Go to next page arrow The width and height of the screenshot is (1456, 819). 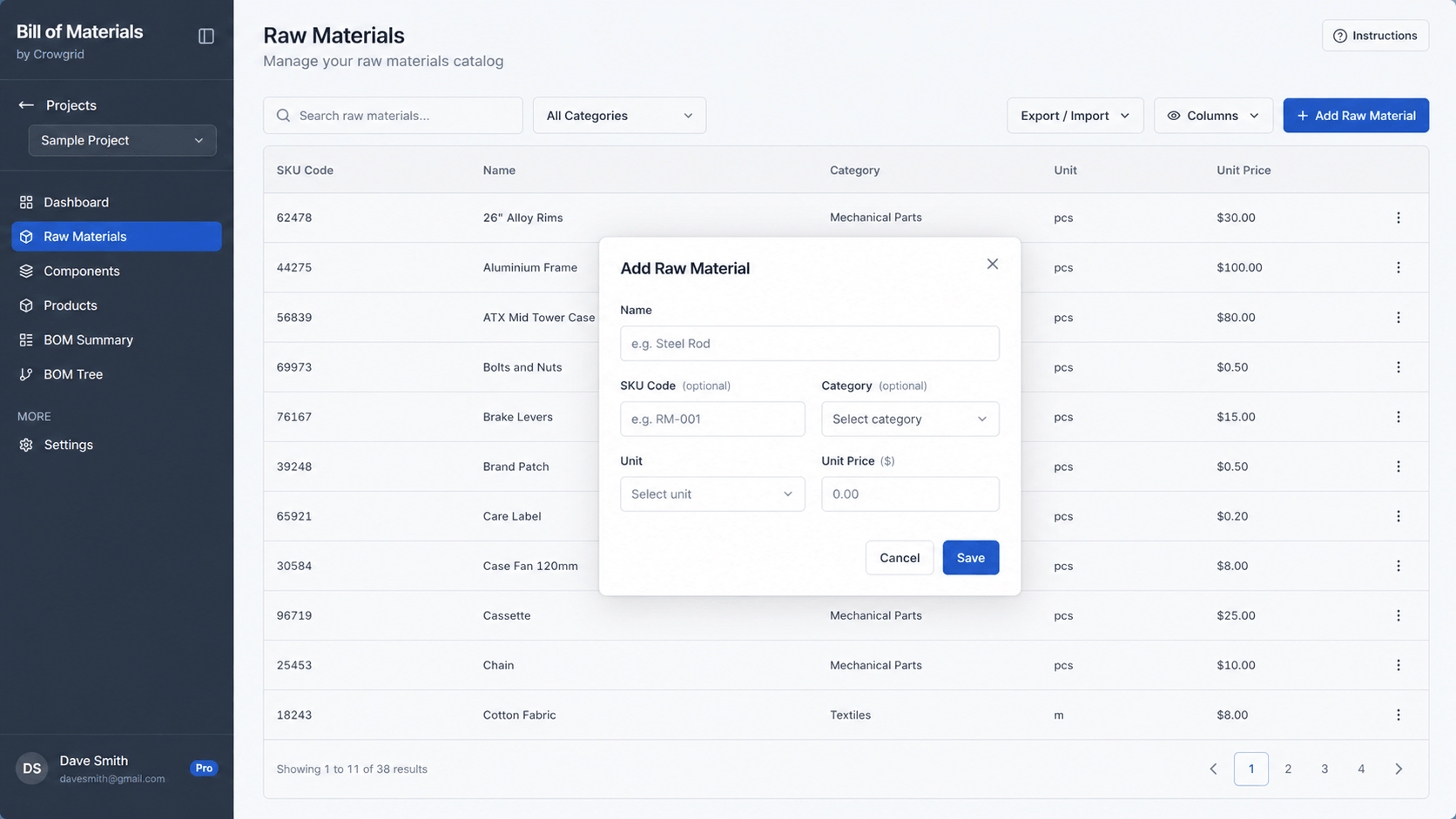[x=1399, y=769]
